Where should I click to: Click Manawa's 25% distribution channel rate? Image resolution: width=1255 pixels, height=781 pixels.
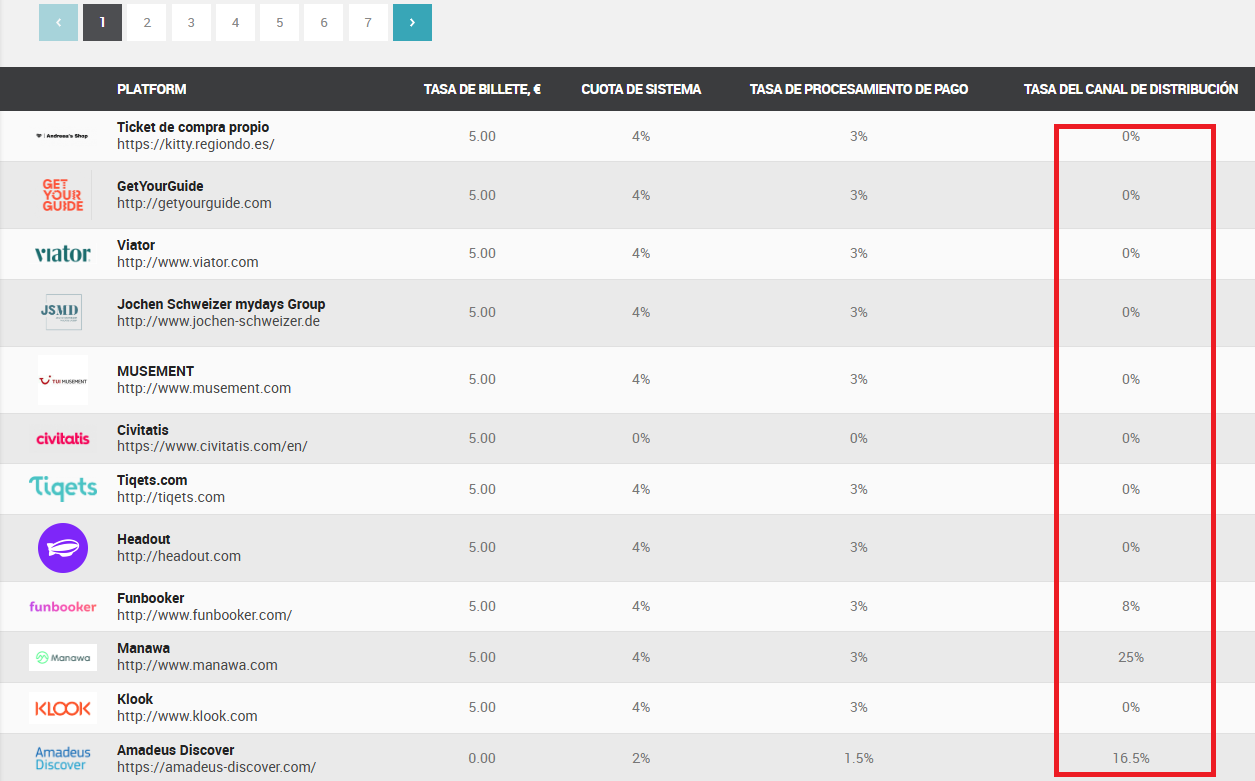click(x=1131, y=657)
